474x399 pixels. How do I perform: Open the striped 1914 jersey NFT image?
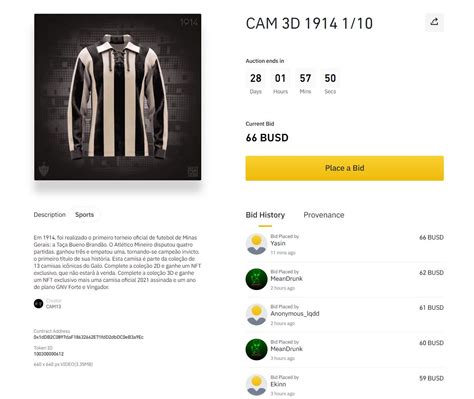tap(118, 97)
